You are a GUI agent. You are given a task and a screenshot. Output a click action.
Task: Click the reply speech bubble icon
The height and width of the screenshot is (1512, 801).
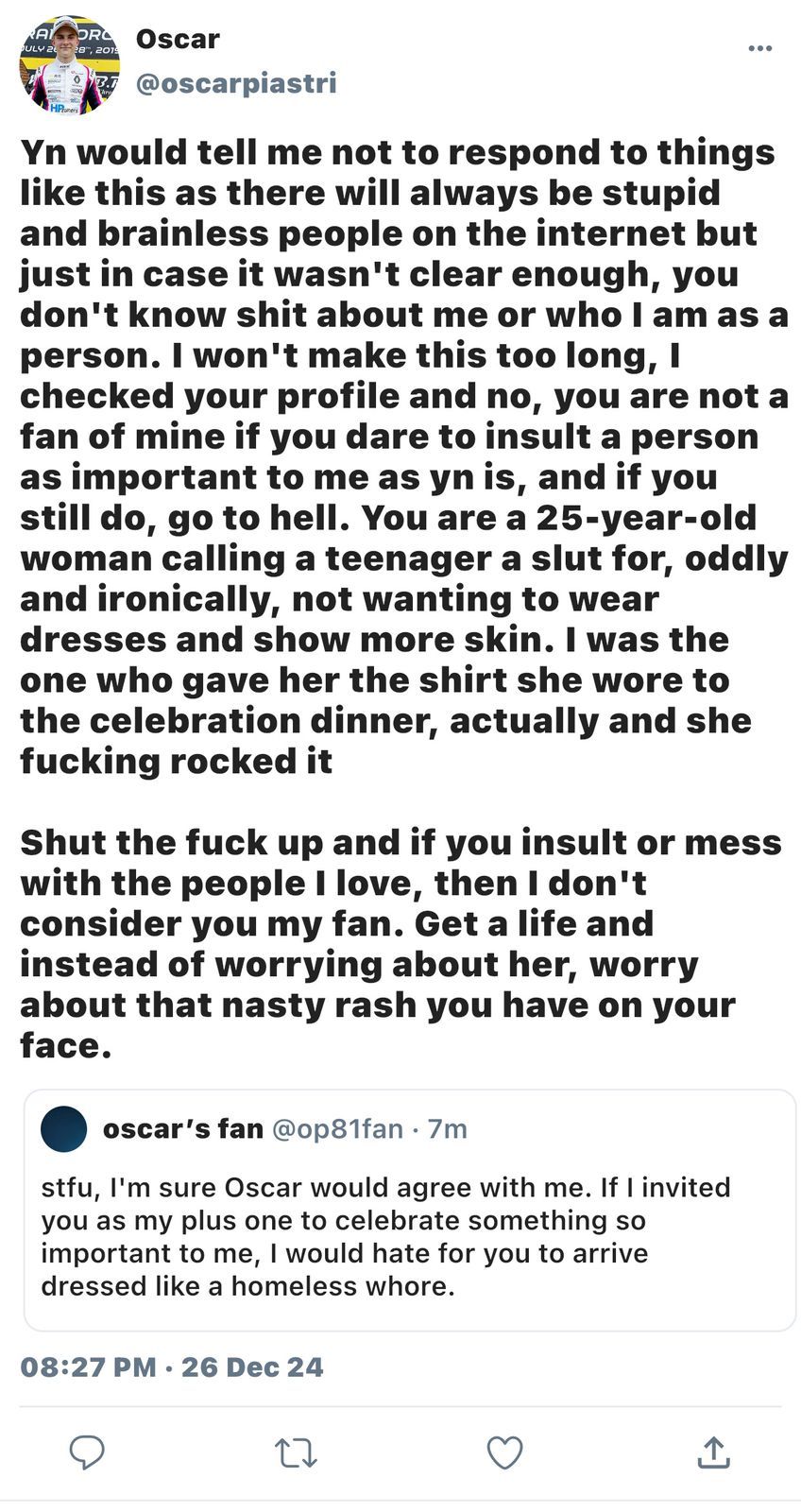pos(87,1452)
